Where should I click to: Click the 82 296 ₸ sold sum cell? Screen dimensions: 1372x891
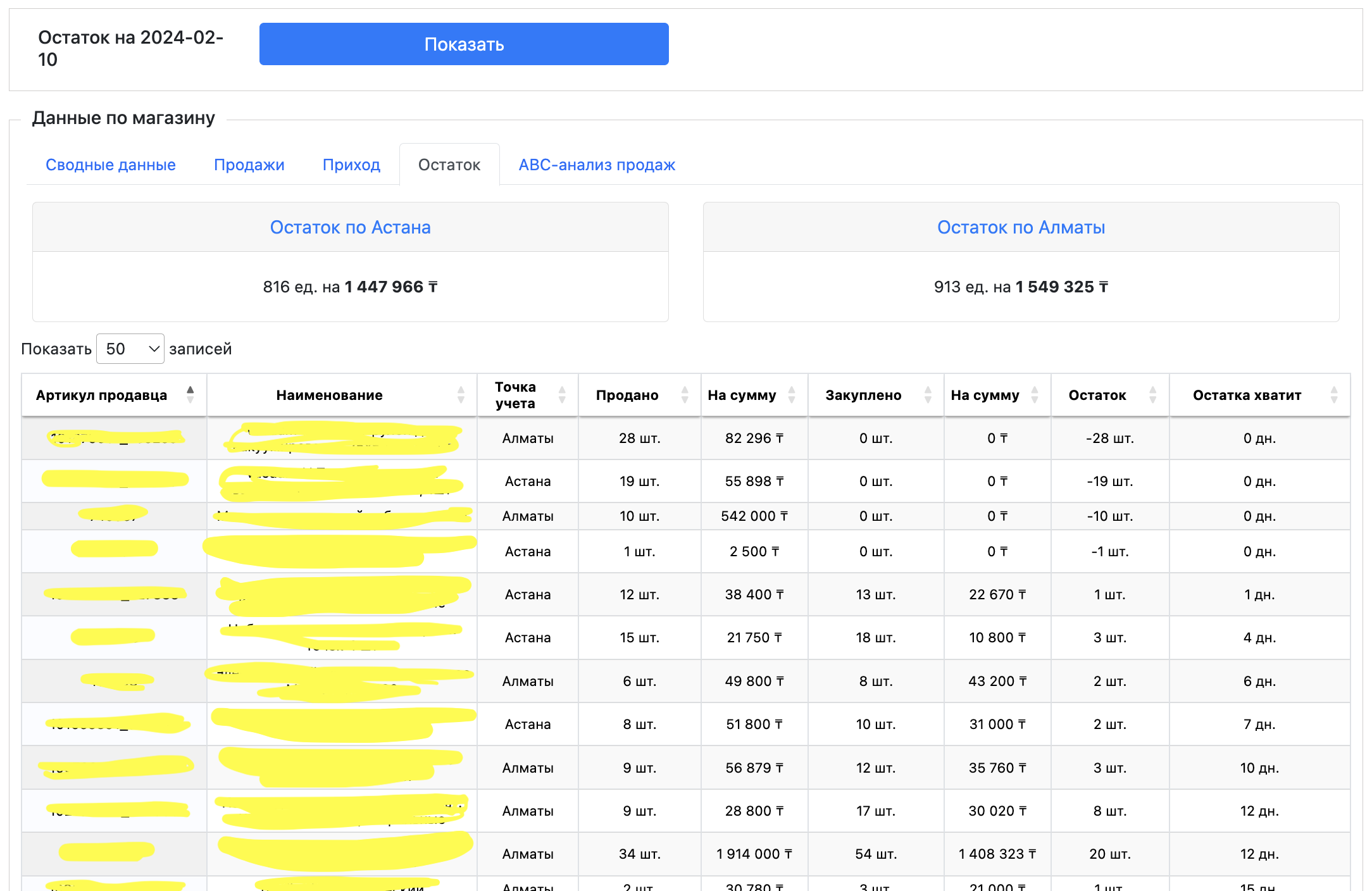point(754,438)
